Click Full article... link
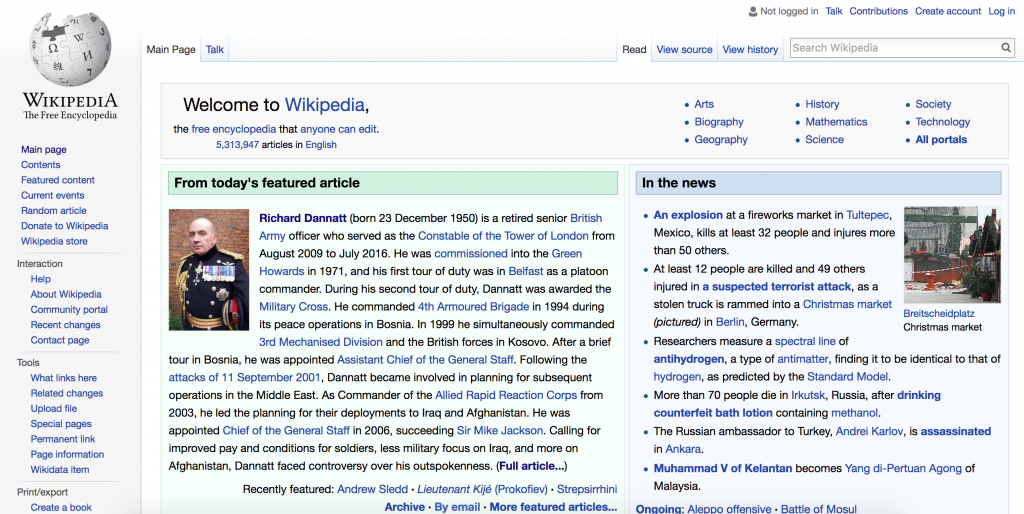 (532, 466)
